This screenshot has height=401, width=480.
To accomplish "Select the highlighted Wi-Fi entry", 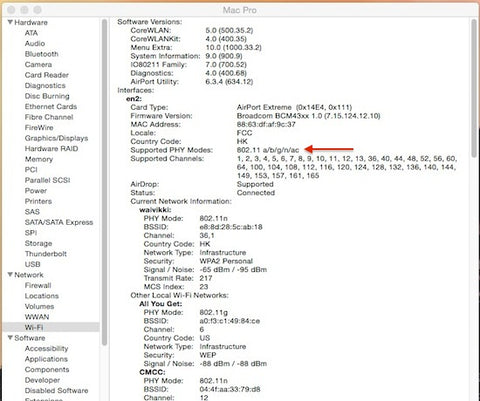I will pyautogui.click(x=51, y=327).
